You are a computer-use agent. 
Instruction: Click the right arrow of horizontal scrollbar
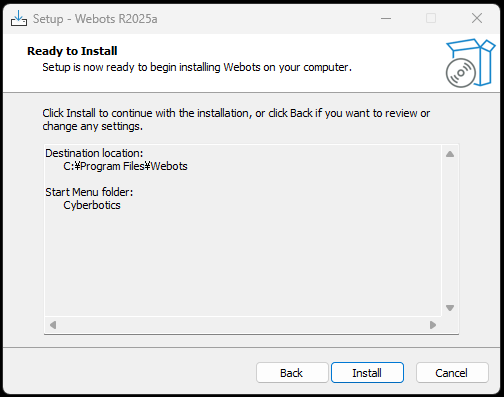(x=433, y=325)
